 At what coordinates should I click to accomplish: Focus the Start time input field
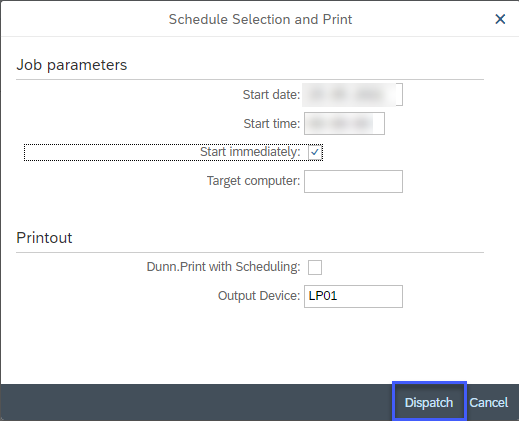click(344, 124)
